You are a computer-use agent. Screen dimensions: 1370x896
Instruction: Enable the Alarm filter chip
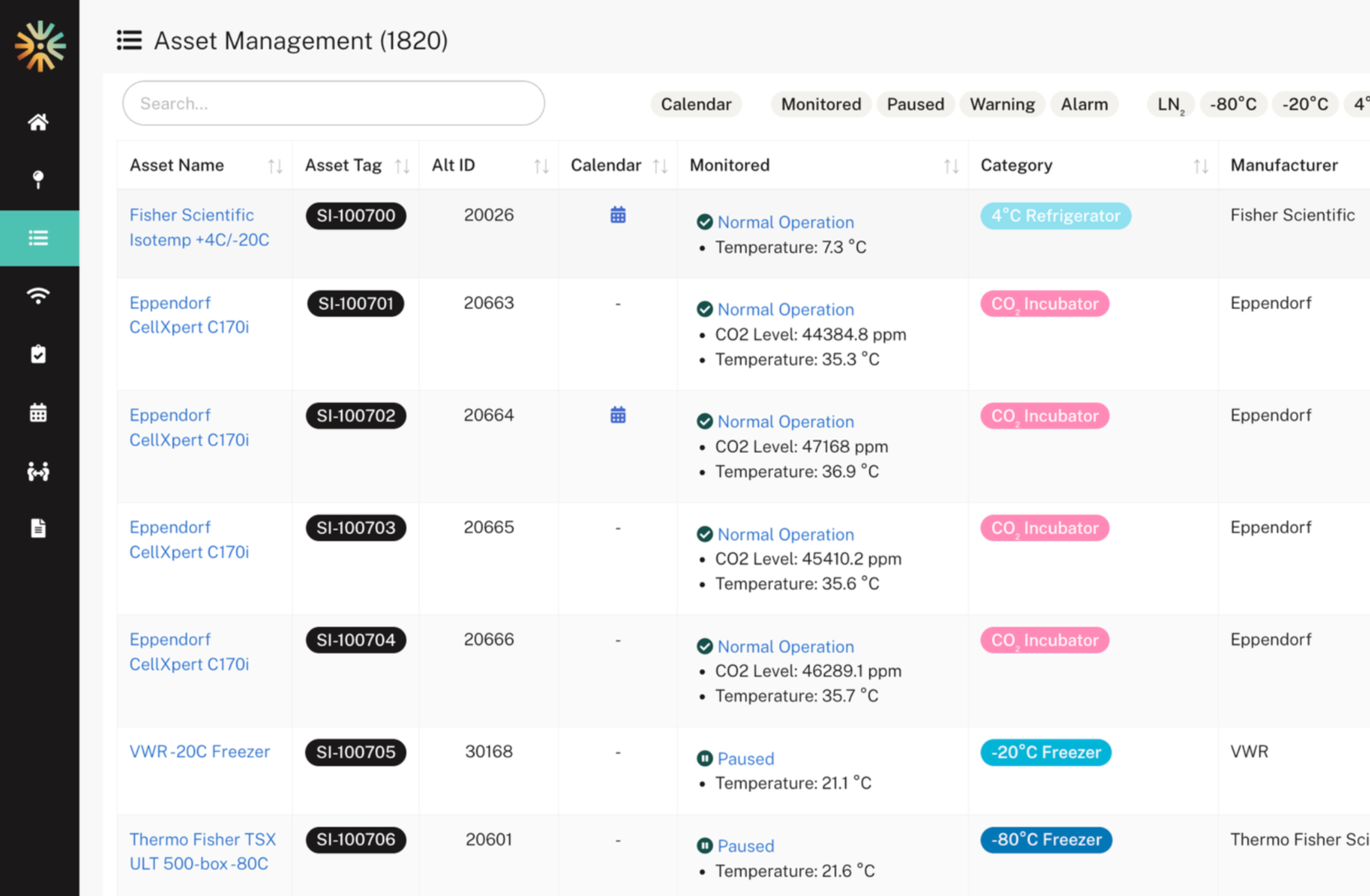[x=1084, y=104]
